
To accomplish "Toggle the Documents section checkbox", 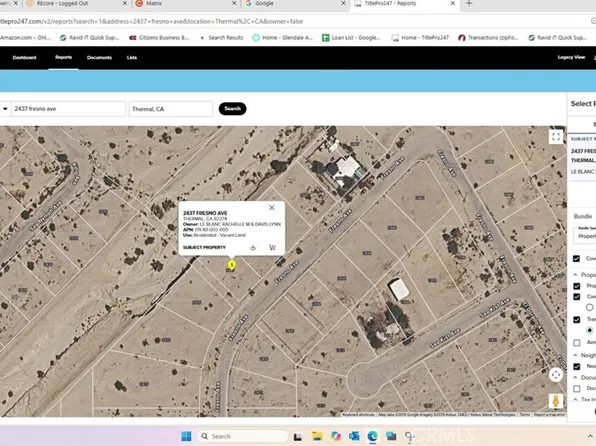I will [x=577, y=389].
